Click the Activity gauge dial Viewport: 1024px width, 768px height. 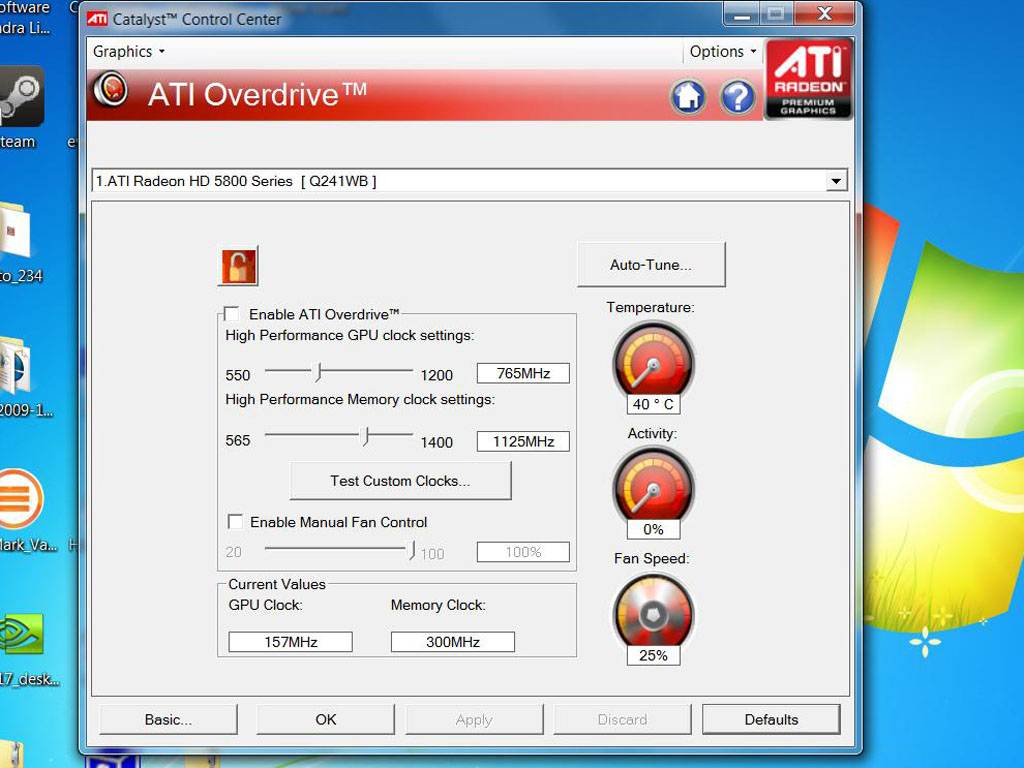(x=652, y=487)
